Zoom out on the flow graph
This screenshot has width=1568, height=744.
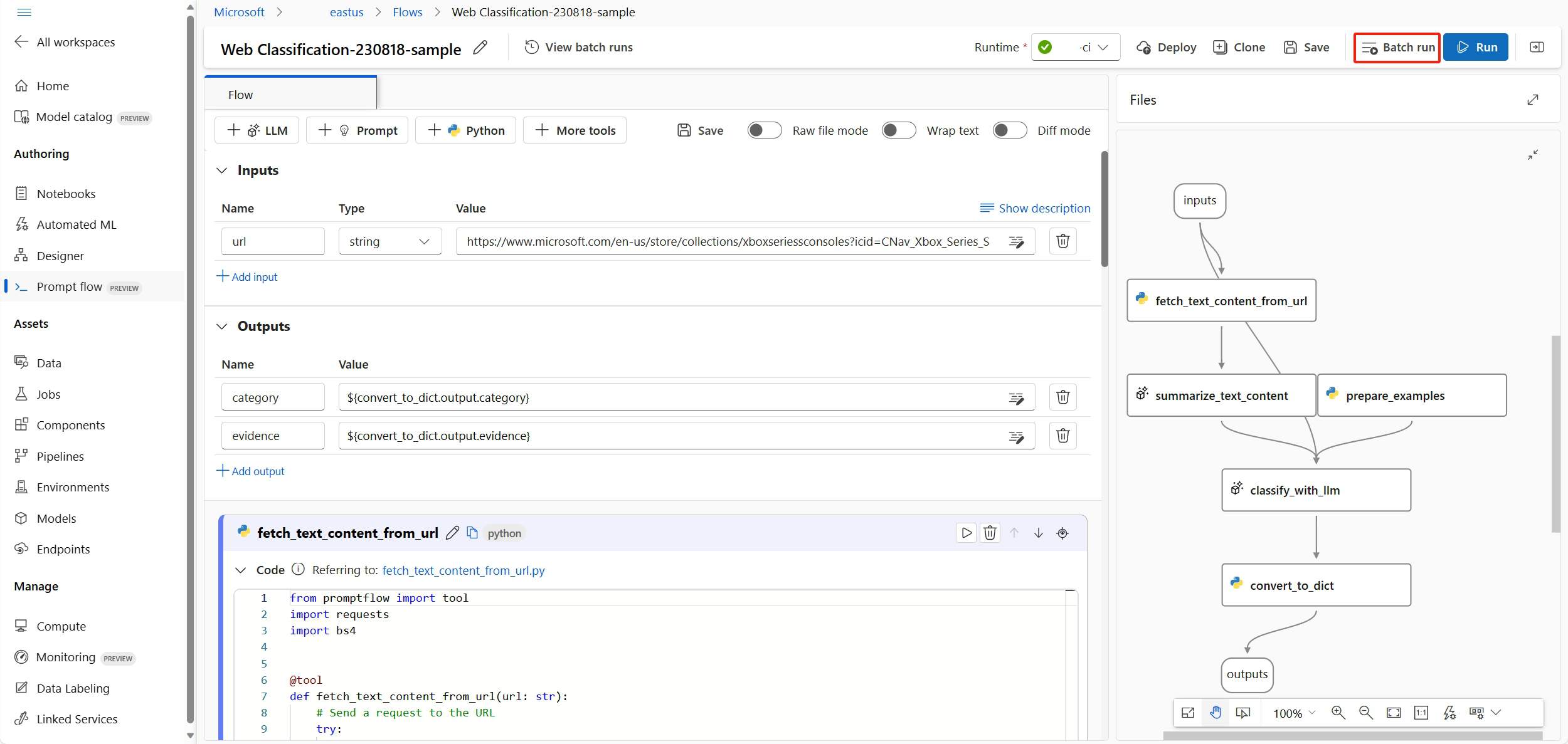[1365, 713]
